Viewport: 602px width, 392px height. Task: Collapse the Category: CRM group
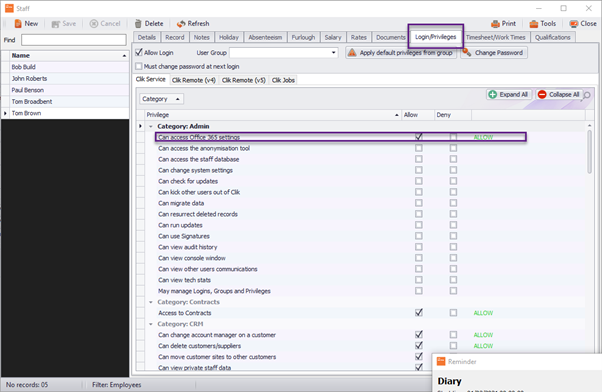point(151,324)
